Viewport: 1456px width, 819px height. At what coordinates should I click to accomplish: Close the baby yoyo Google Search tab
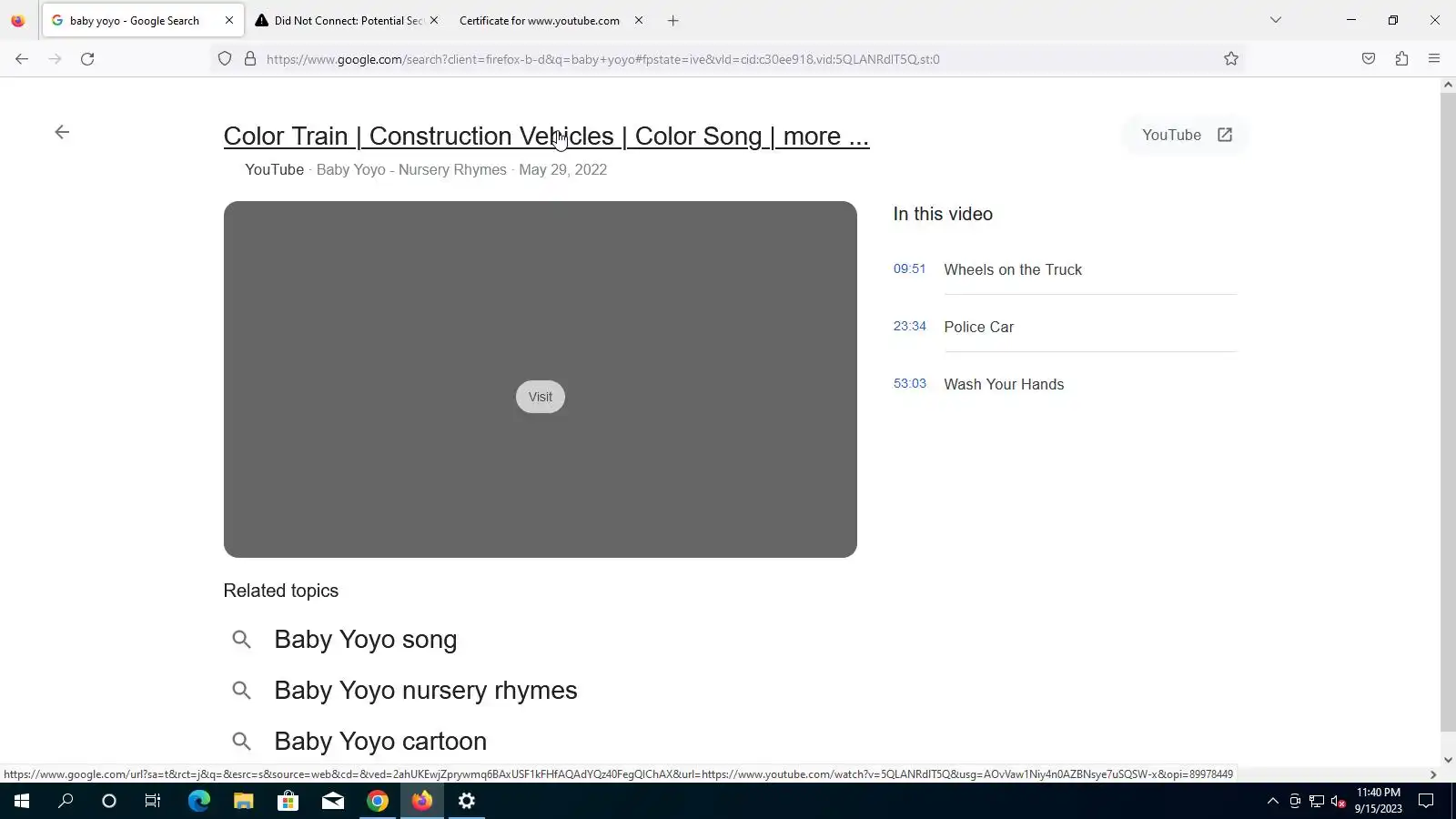[229, 20]
